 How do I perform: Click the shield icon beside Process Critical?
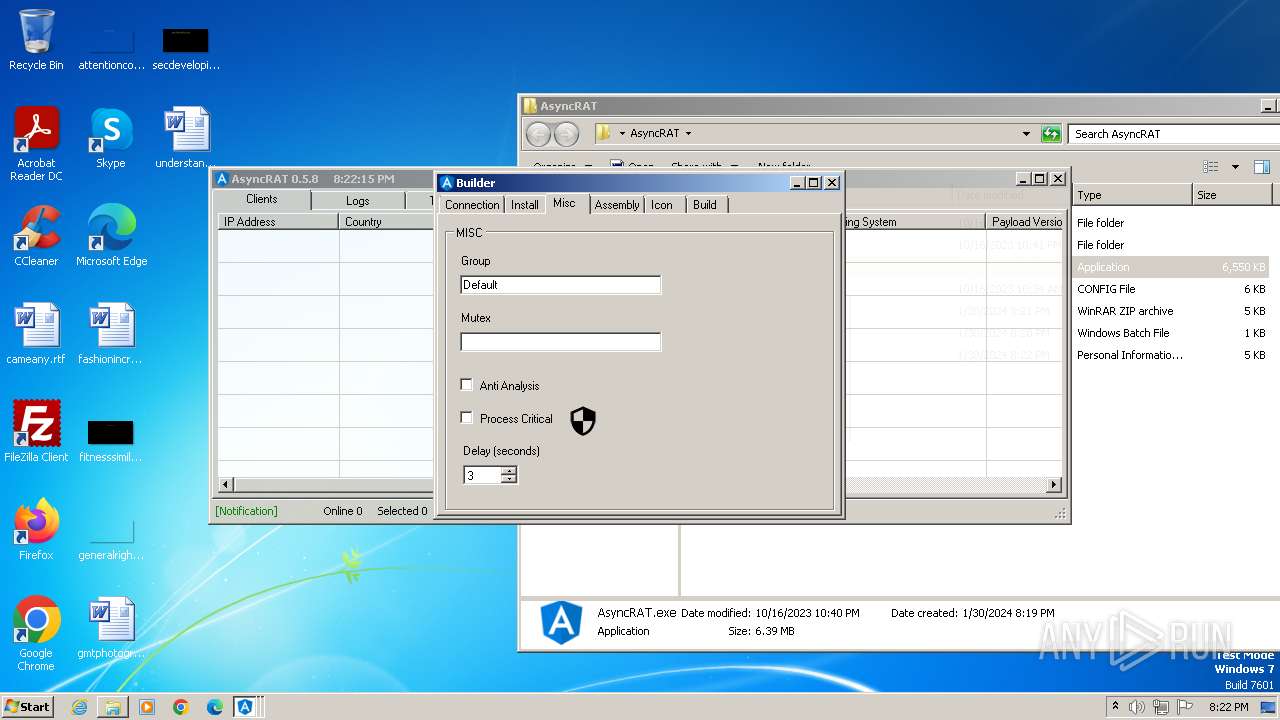click(583, 421)
